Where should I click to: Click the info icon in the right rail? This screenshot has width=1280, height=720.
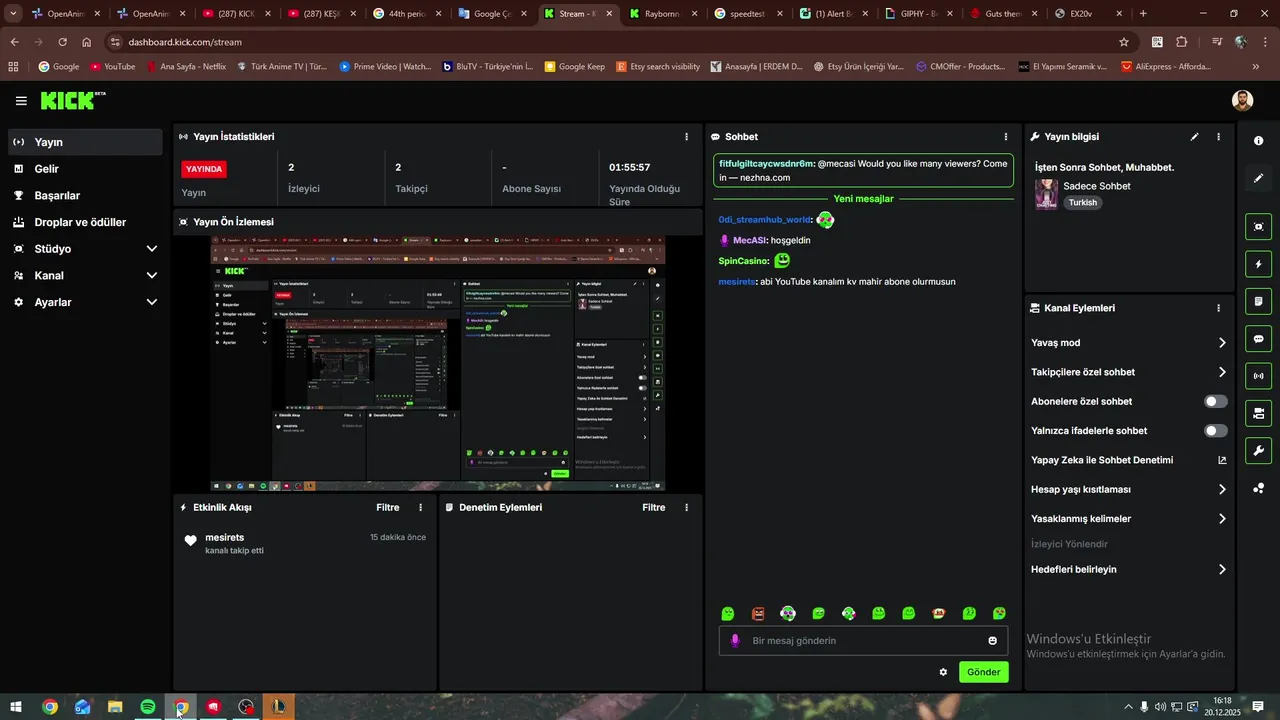[1258, 141]
